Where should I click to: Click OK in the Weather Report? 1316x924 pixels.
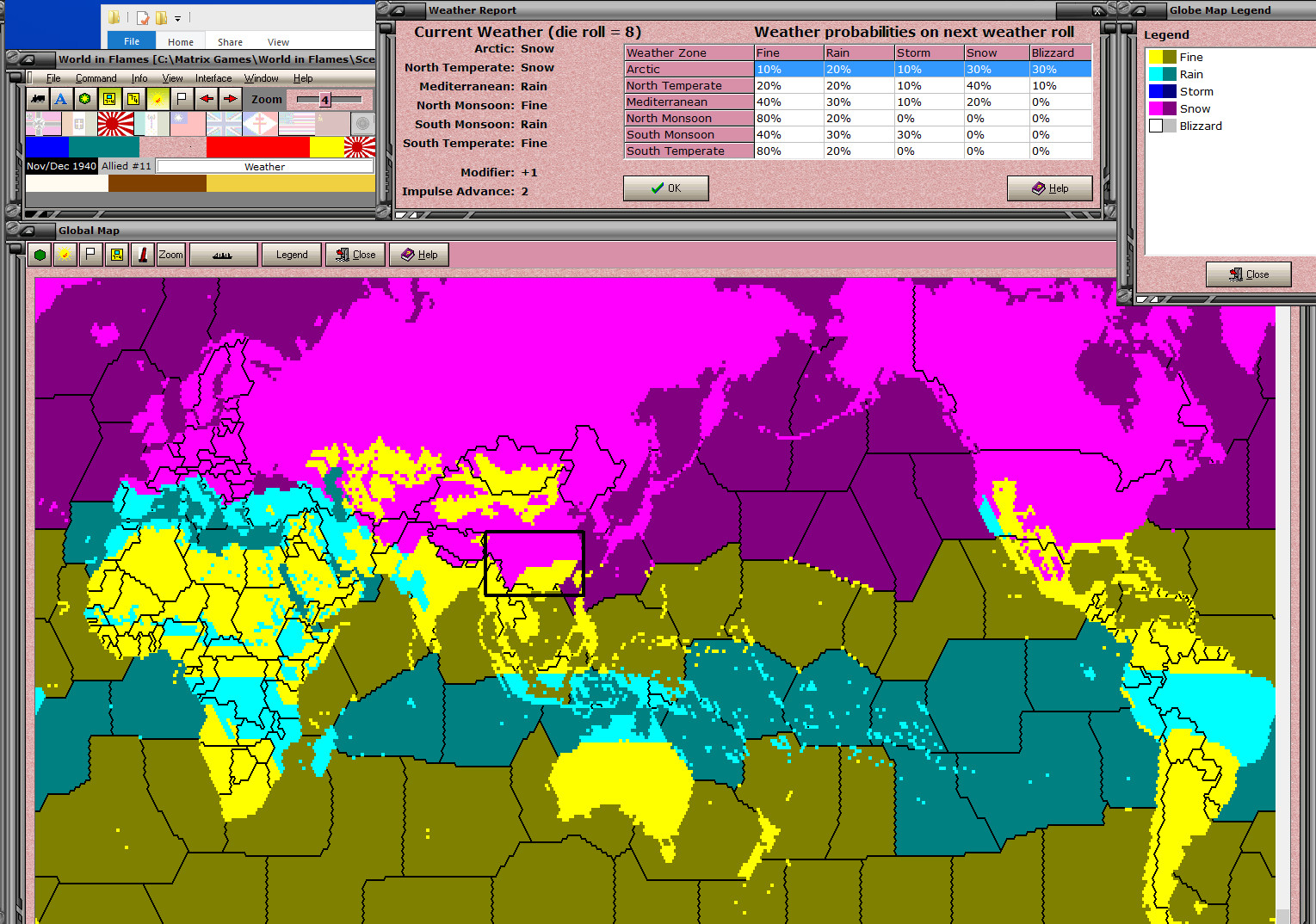click(x=666, y=188)
